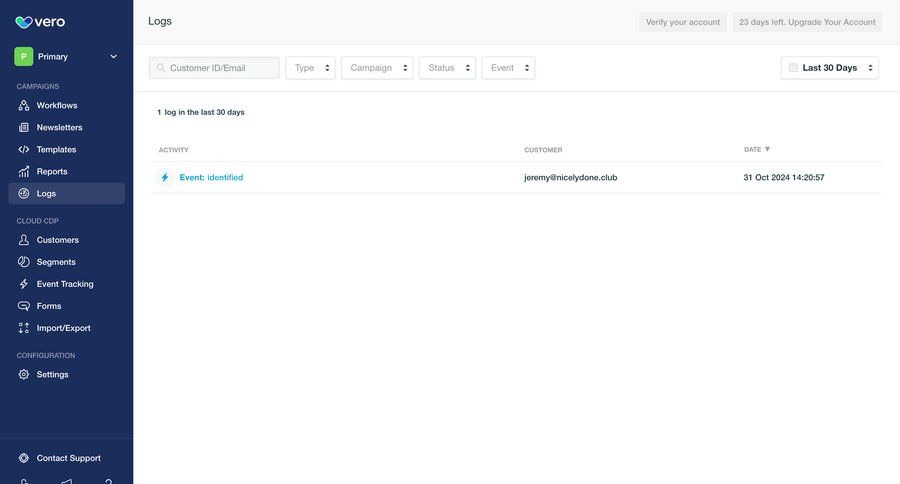
Task: Open the Type filter dropdown
Action: [311, 68]
